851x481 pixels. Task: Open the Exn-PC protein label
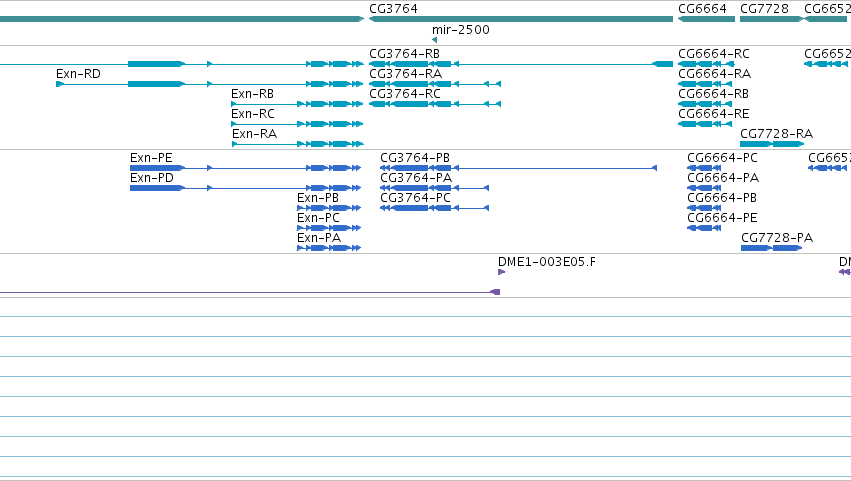[318, 218]
